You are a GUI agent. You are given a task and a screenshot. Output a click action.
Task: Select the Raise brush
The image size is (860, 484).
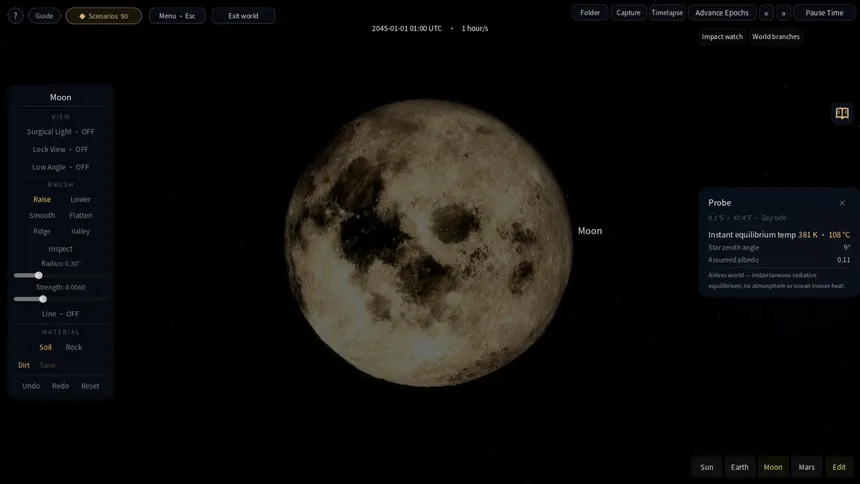tap(42, 199)
